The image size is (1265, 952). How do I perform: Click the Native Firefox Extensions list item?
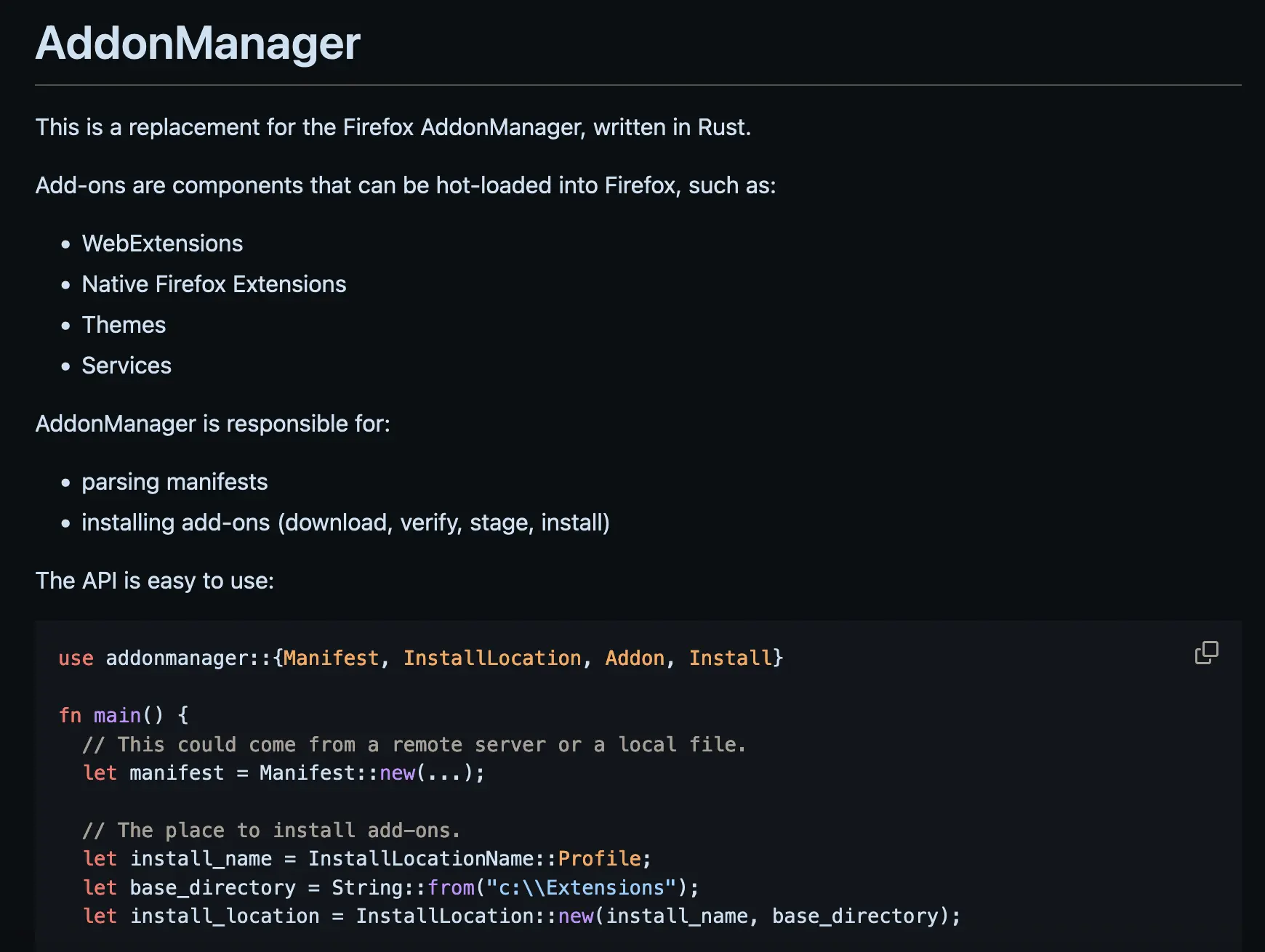click(214, 284)
